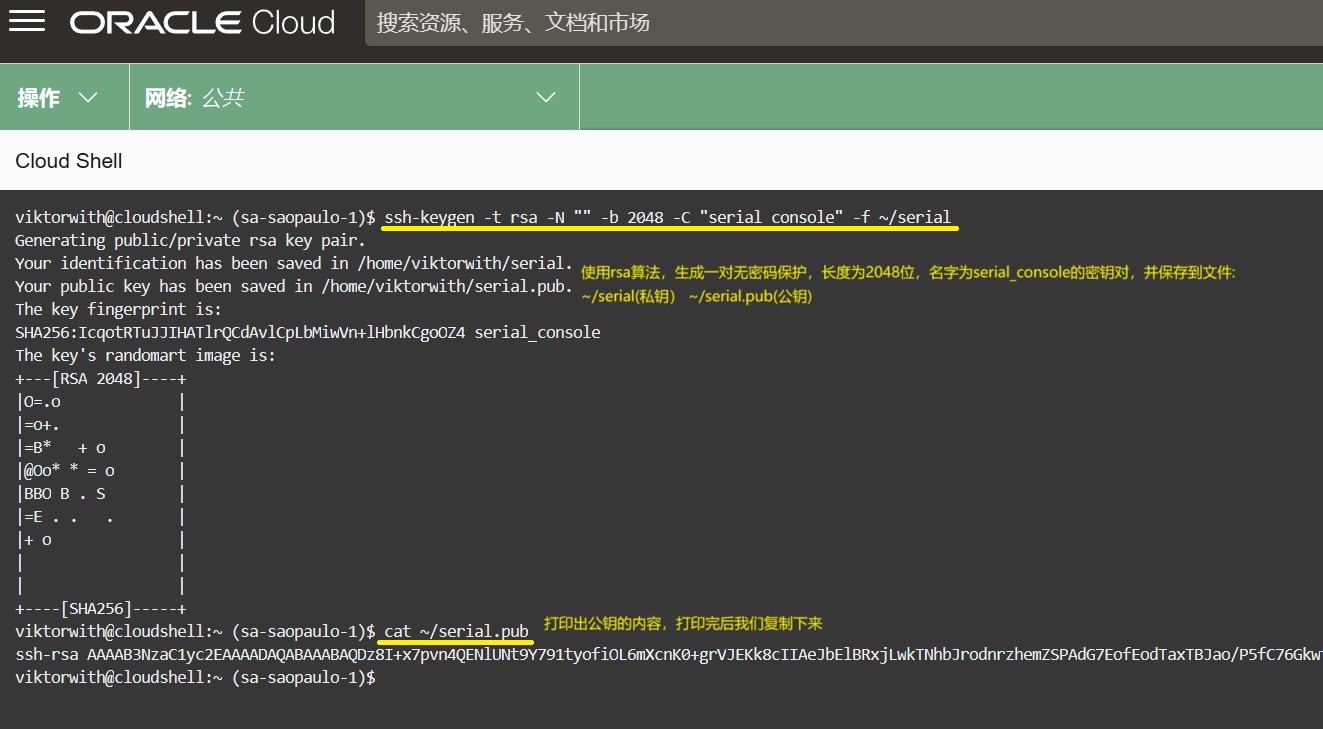Open the 网络: 公共 network dropdown
This screenshot has width=1323, height=729.
point(350,97)
